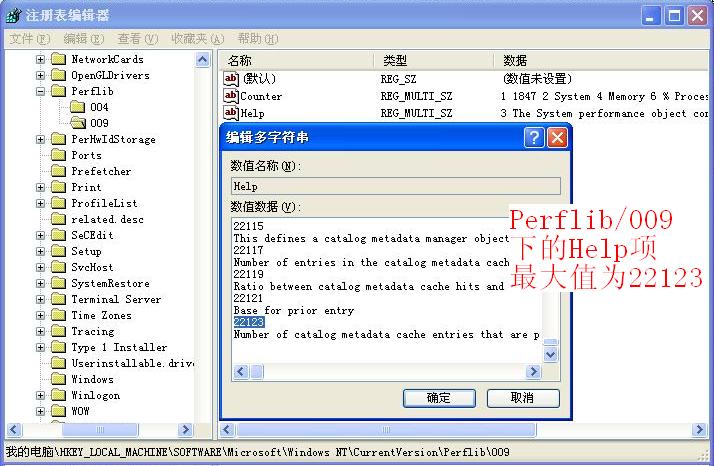
Task: Select the open 009 folder icon
Action: click(78, 123)
